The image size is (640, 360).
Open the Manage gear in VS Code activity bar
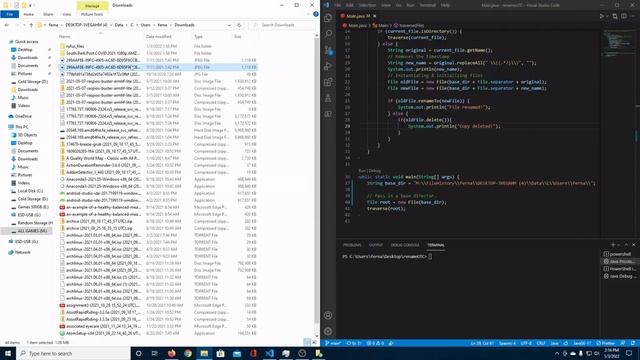[x=328, y=331]
